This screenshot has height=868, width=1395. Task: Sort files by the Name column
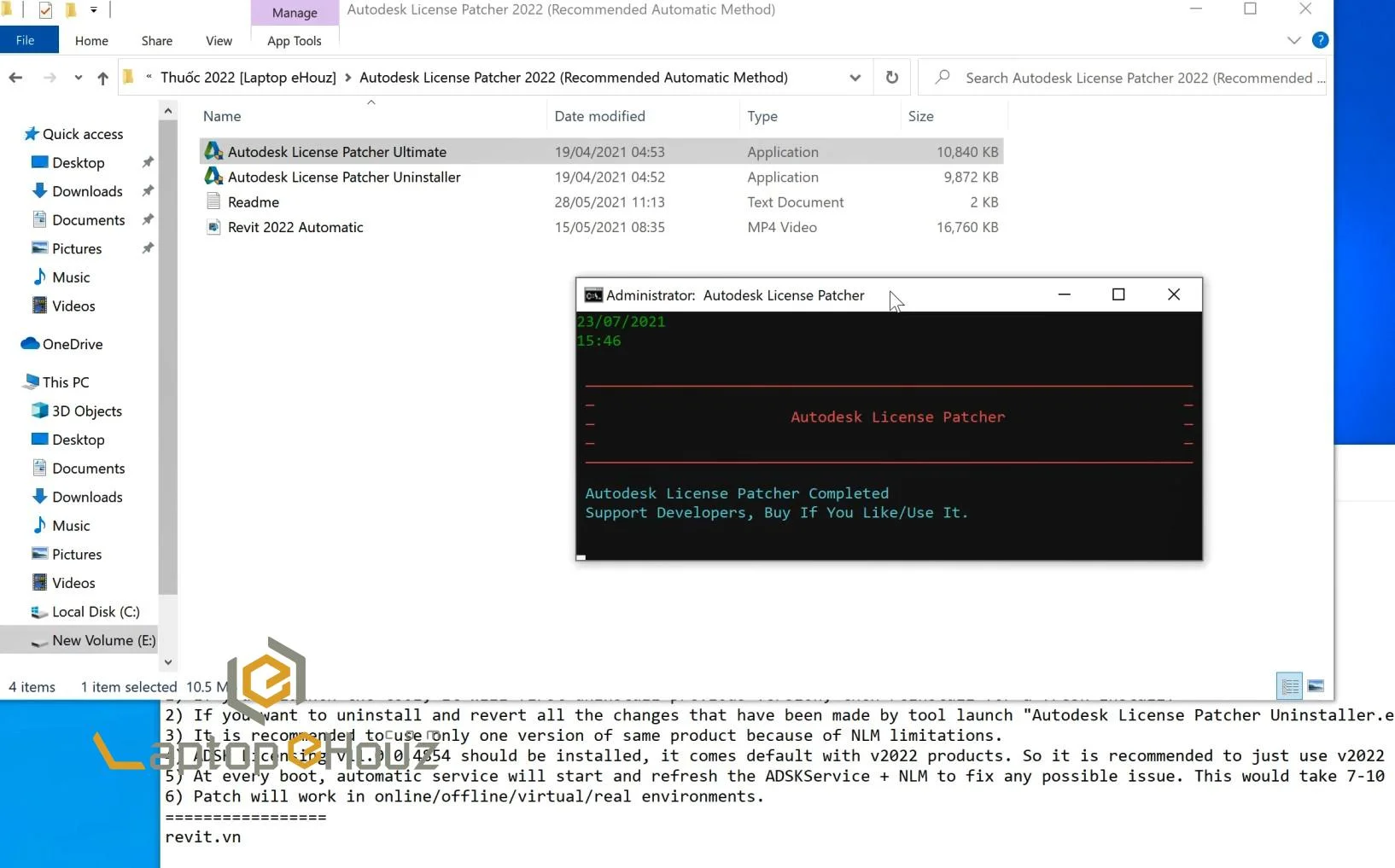[x=222, y=116]
